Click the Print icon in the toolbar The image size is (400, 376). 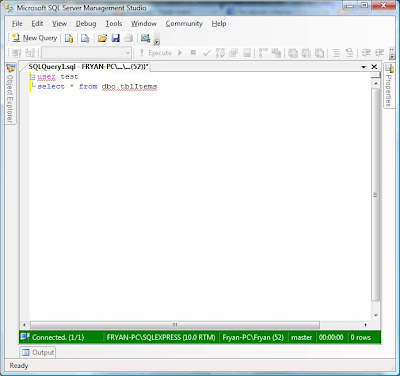click(129, 38)
